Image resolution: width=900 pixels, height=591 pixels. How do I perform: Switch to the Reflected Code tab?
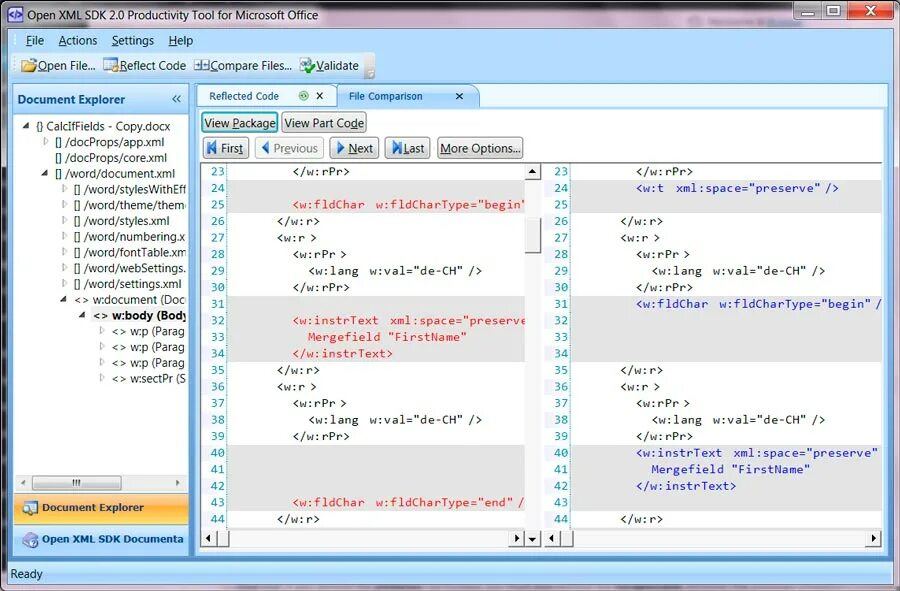click(243, 96)
